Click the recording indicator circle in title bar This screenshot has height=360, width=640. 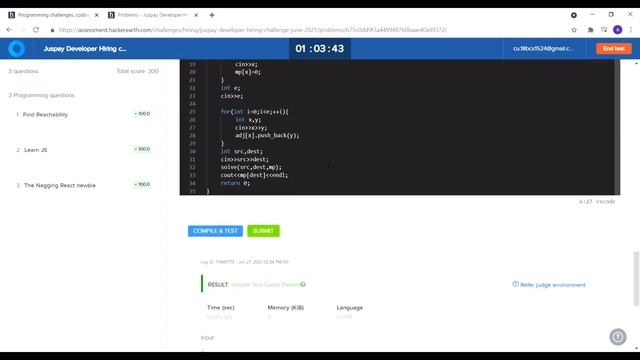click(x=573, y=15)
